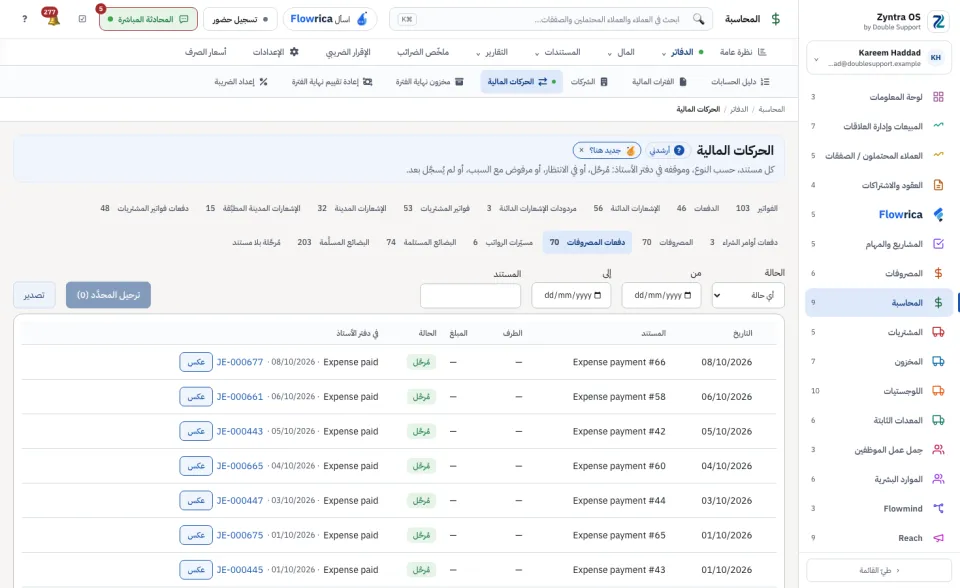Viewport: 960px width, 588px height.
Task: Collapse the sidebar with طيّ القائمة
Action: (x=879, y=570)
